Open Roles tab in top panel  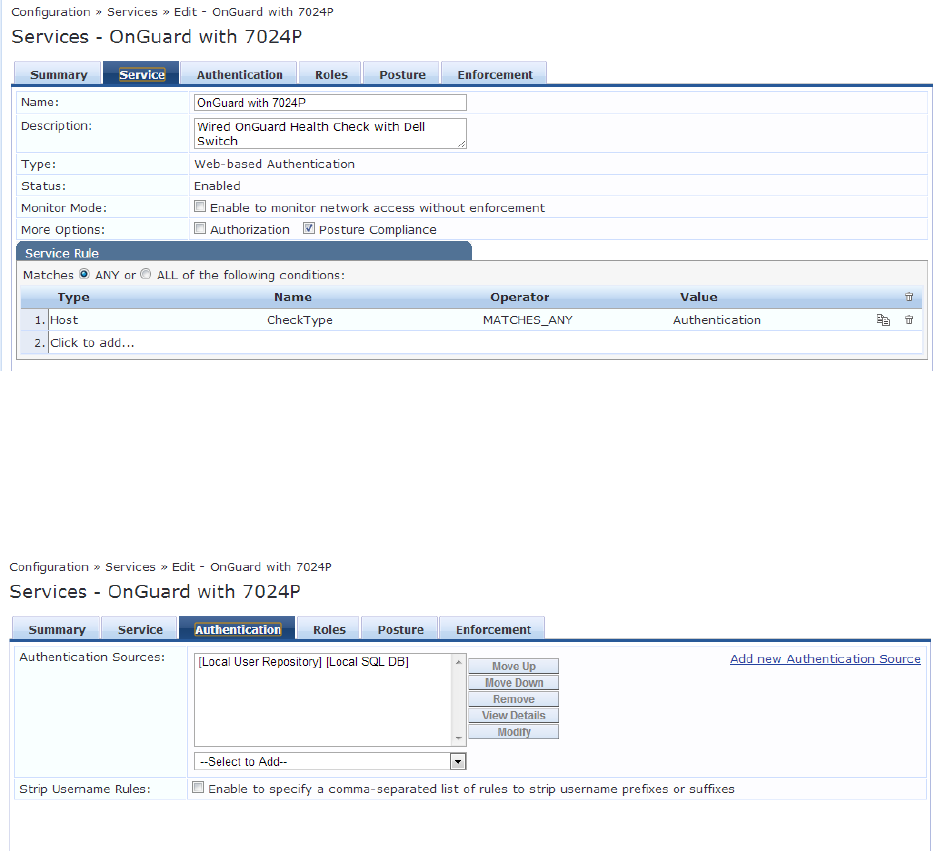[331, 74]
